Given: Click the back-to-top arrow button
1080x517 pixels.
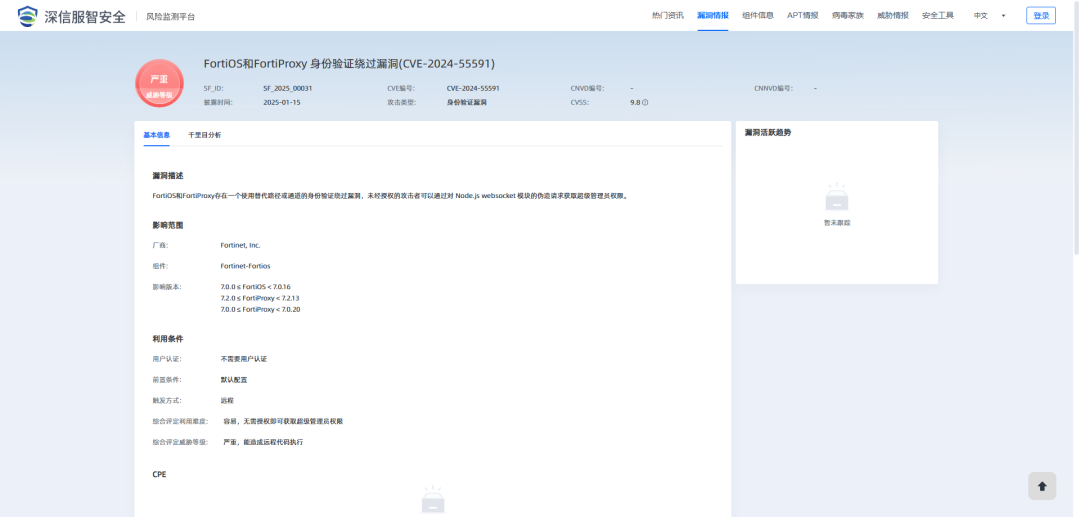Looking at the screenshot, I should click(1041, 486).
